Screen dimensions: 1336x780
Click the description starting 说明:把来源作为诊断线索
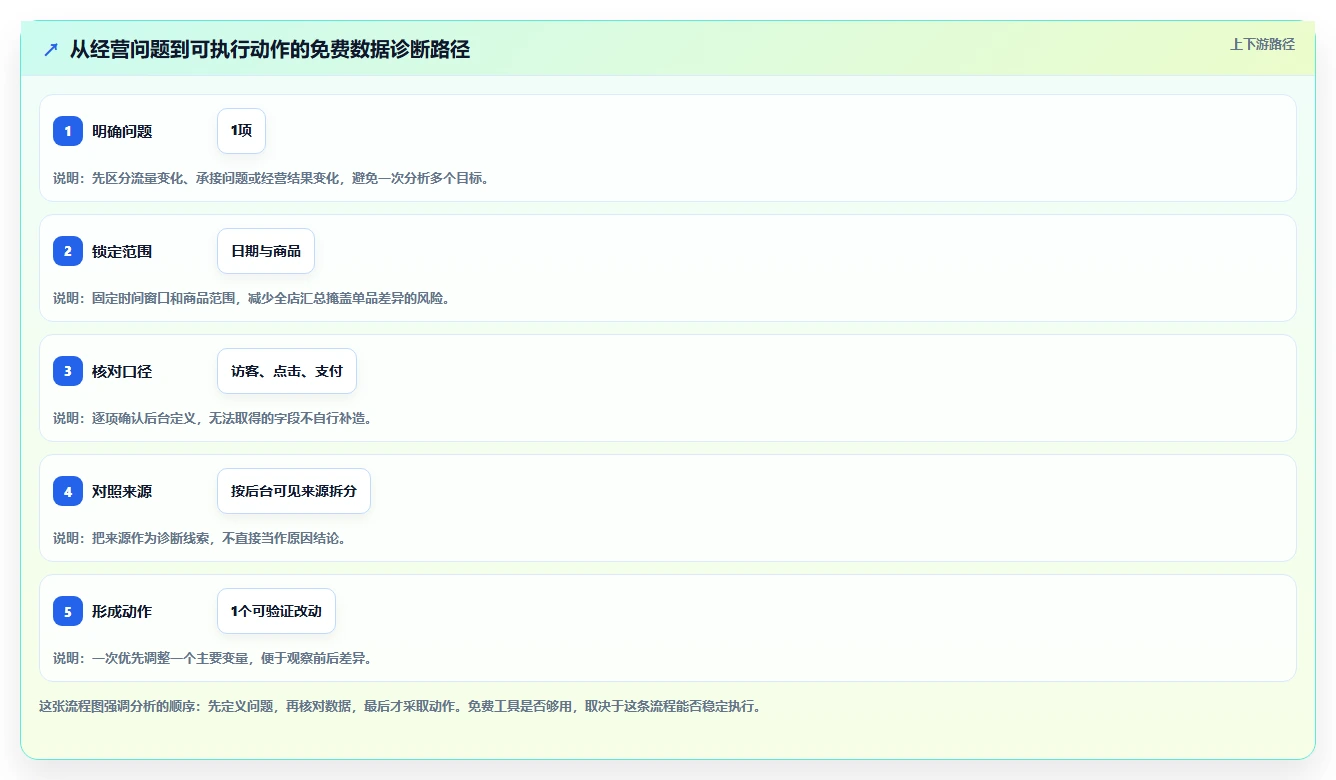click(200, 538)
